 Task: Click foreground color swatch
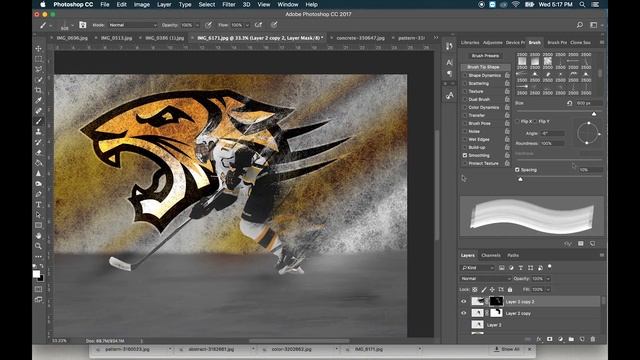coord(36,273)
